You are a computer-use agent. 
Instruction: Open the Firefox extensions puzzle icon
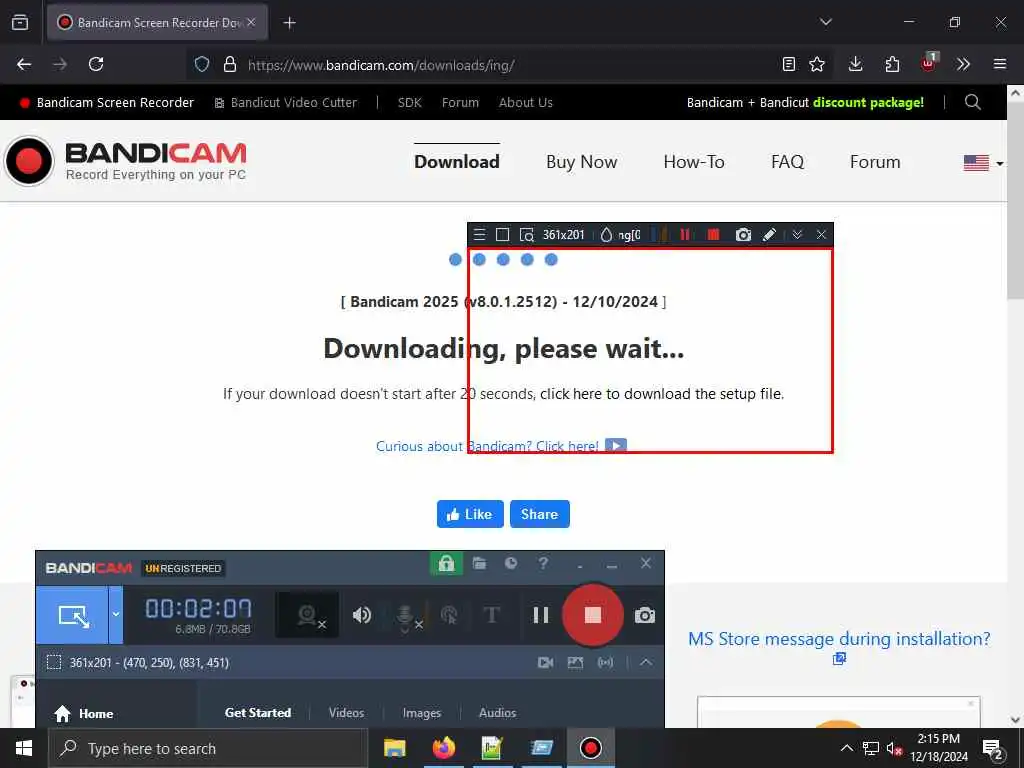[892, 64]
